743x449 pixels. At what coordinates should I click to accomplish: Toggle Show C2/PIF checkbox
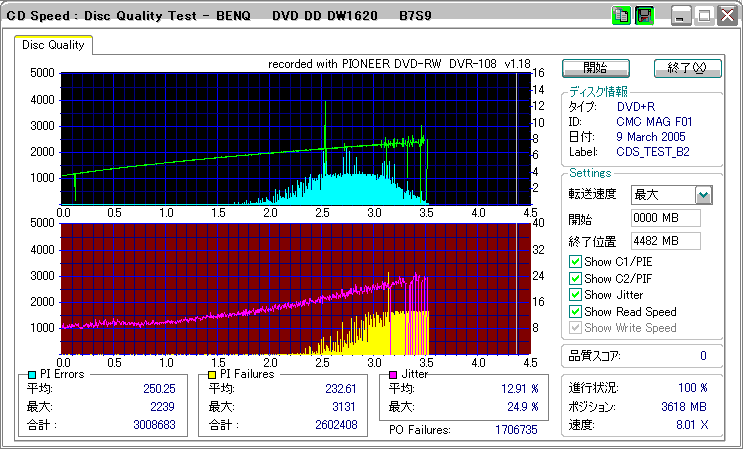coord(575,278)
